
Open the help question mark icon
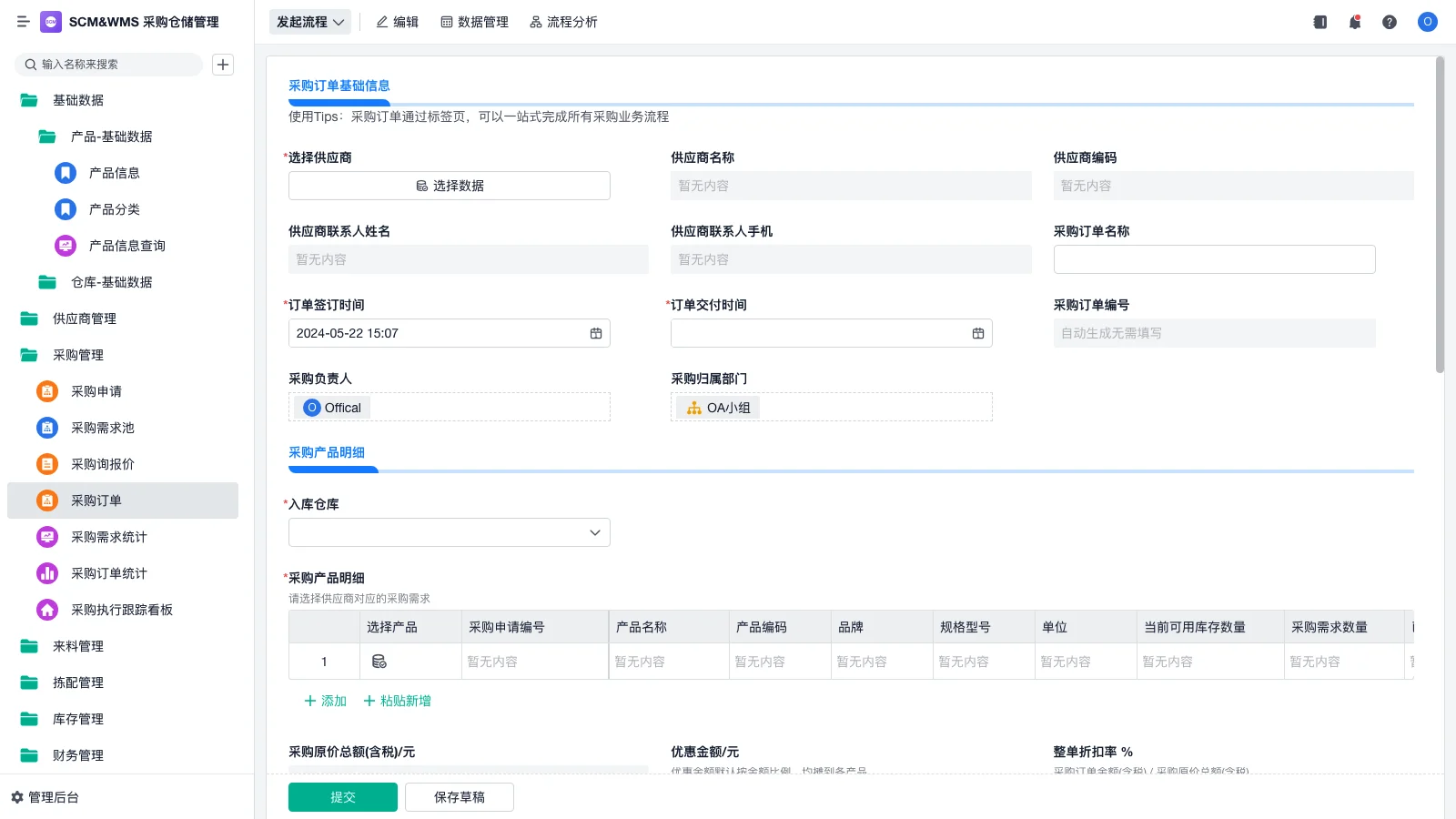point(1390,22)
